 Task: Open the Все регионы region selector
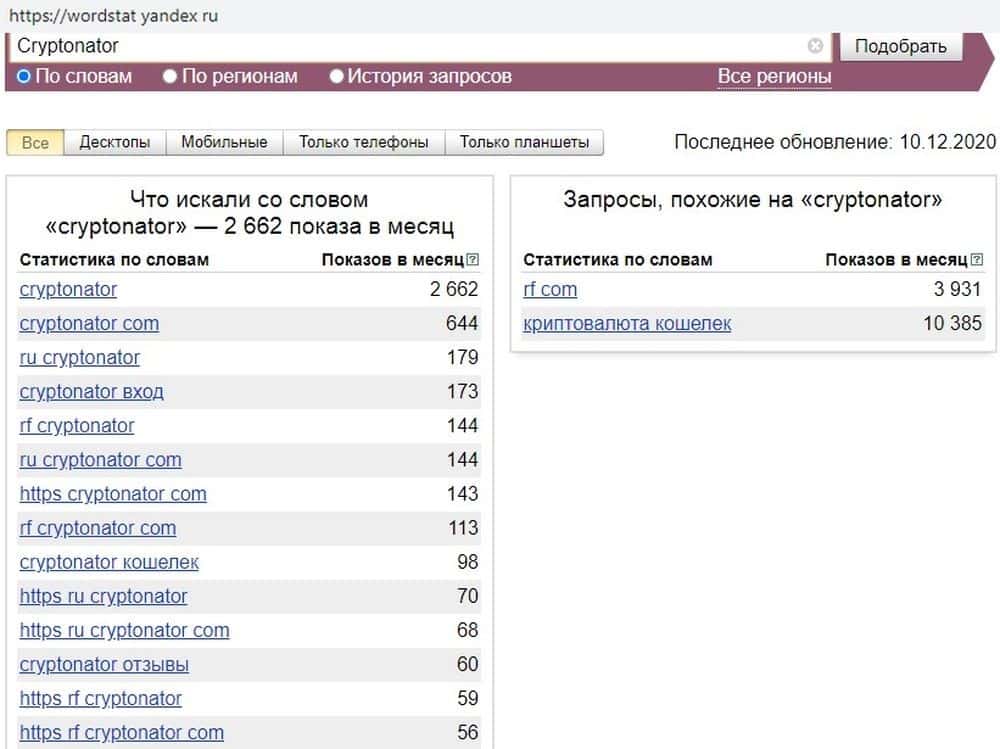[774, 76]
